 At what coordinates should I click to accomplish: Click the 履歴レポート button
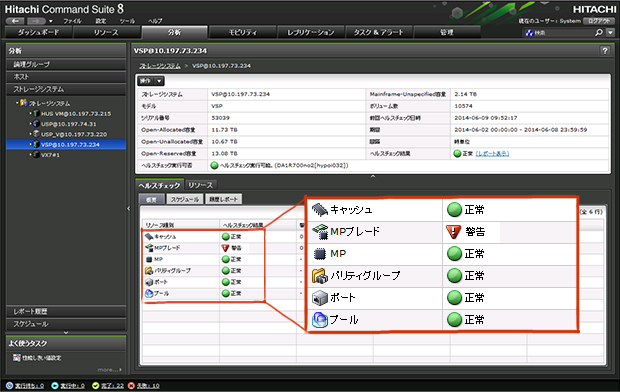pos(223,199)
